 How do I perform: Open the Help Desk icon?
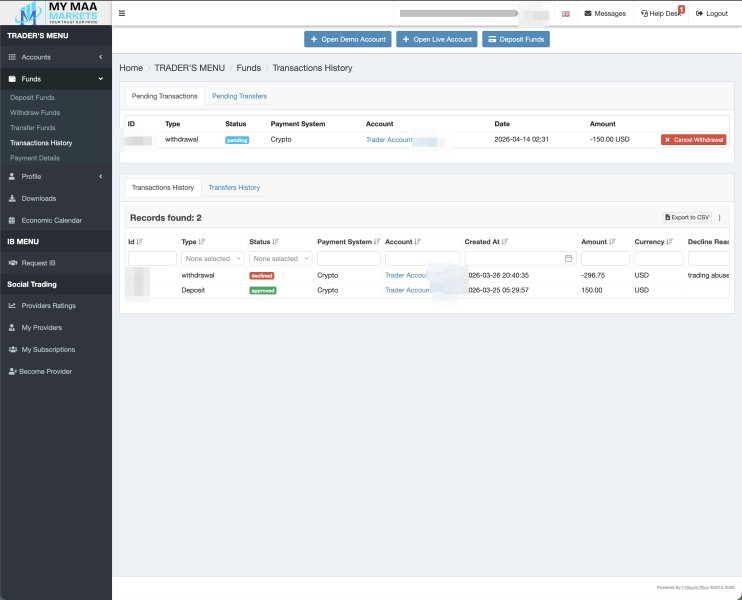click(644, 14)
